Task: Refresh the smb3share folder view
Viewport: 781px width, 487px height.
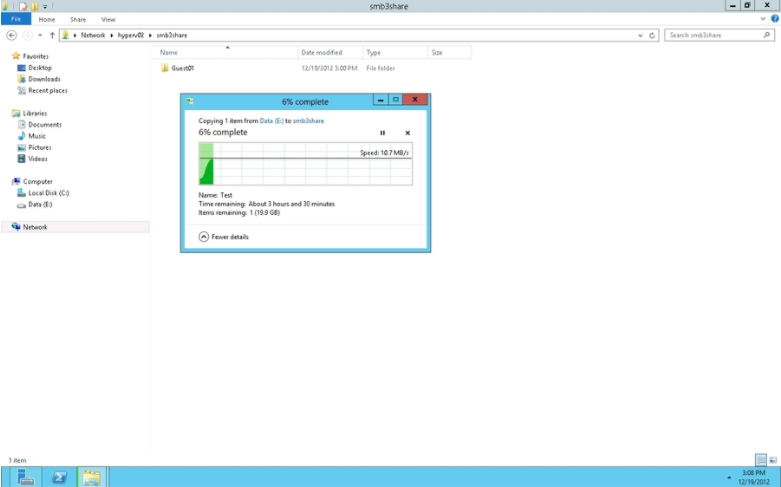Action: tap(652, 35)
